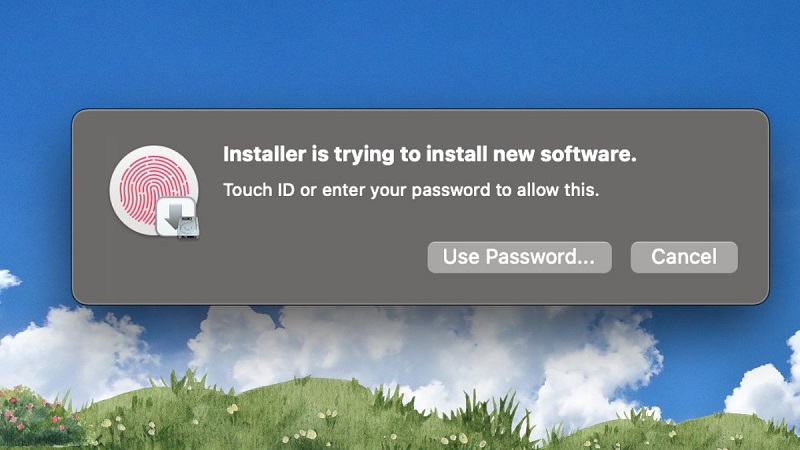Viewport: 800px width, 450px height.
Task: Click the 'Touch ID or enter your password' message
Action: (x=411, y=190)
